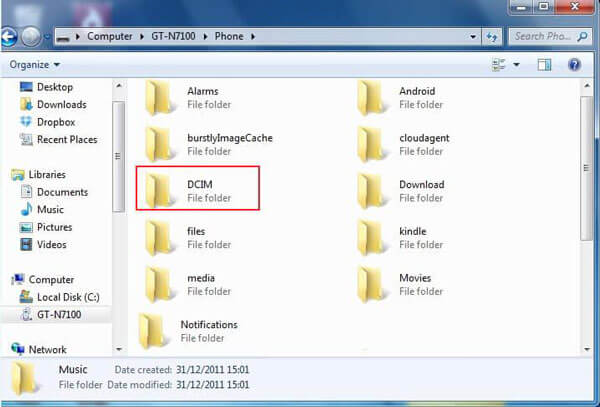
Task: Select the kindle folder icon
Action: 370,238
